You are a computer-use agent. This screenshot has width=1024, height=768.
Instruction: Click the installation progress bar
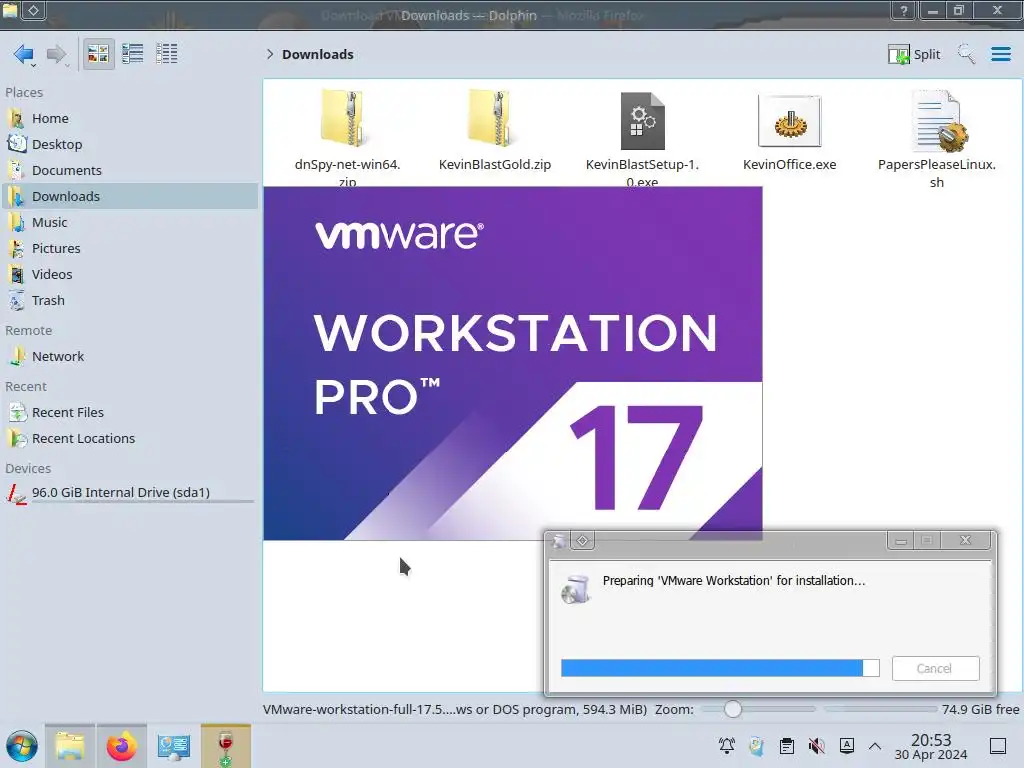coord(720,668)
